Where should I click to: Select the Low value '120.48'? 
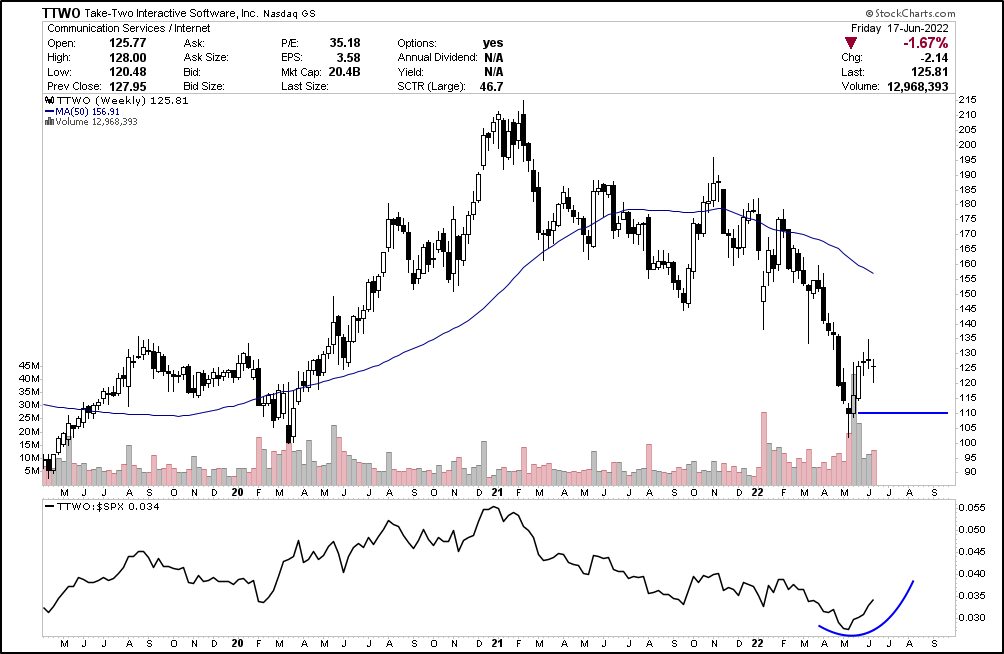coord(127,72)
